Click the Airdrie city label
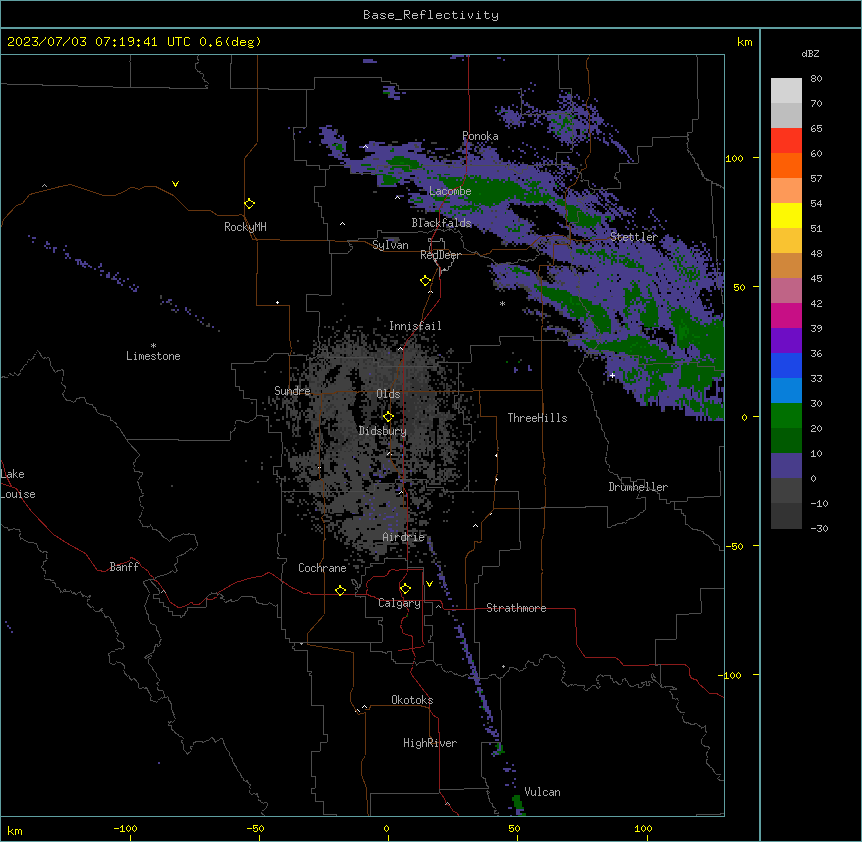This screenshot has height=842, width=862. click(403, 537)
